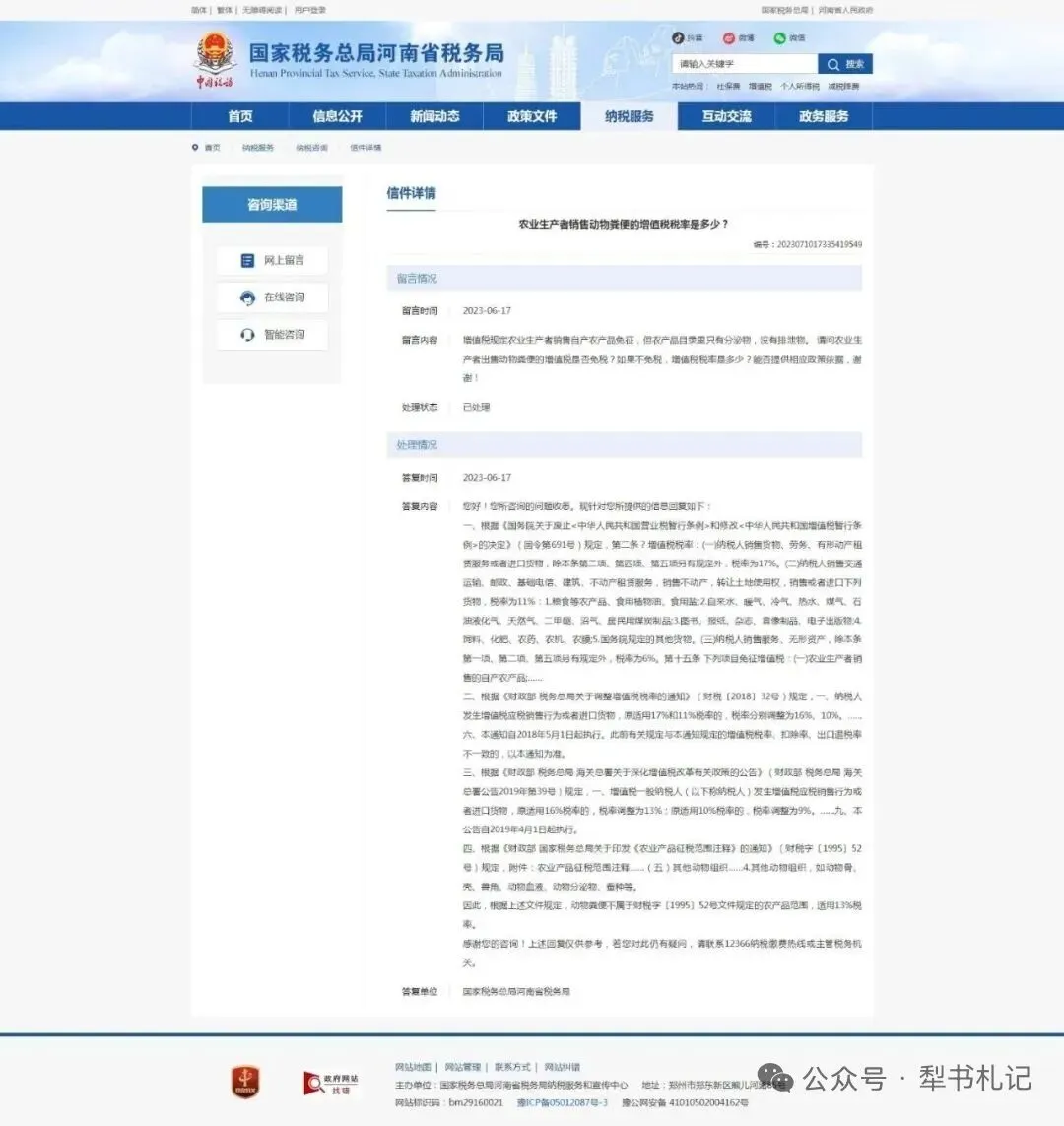Select the 纳税服务 navigation tab

tap(629, 116)
